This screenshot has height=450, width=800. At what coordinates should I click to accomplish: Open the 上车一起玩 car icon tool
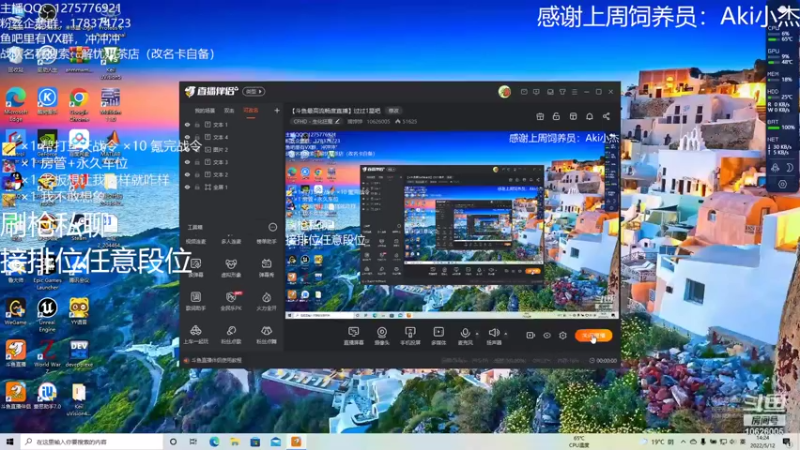click(x=196, y=335)
